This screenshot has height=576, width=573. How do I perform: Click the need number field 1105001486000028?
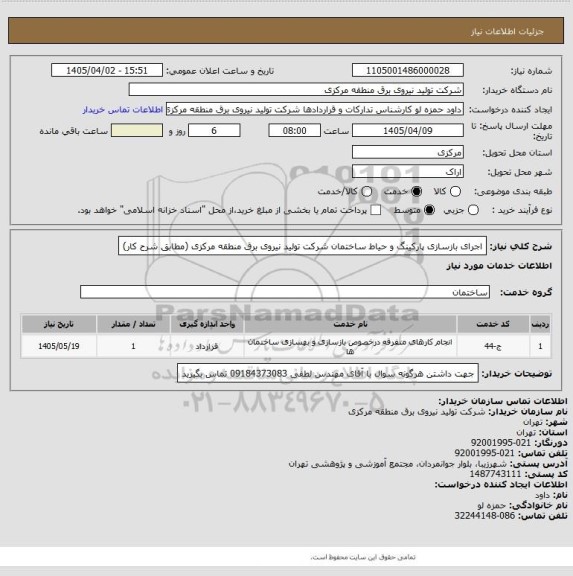(408, 70)
